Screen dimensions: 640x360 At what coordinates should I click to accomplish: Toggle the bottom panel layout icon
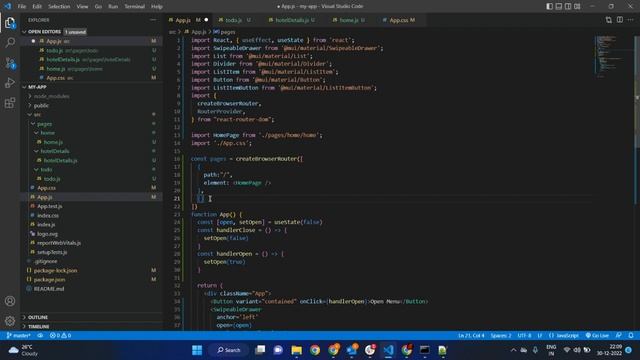tap(559, 6)
